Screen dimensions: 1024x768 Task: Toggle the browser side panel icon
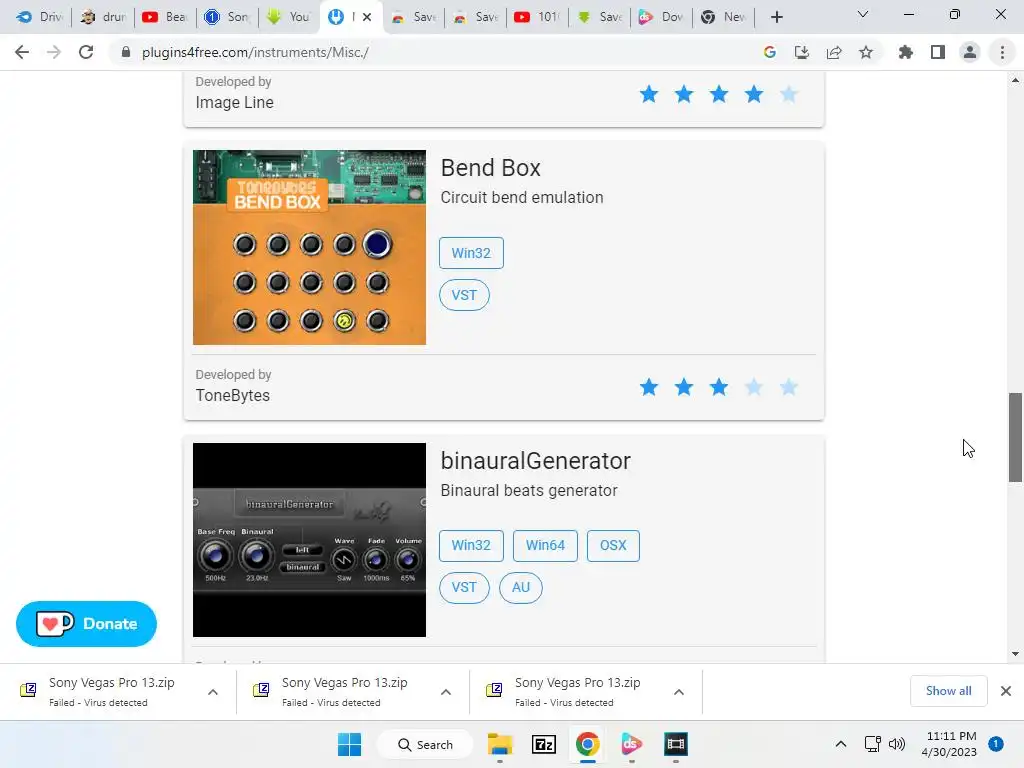(938, 52)
